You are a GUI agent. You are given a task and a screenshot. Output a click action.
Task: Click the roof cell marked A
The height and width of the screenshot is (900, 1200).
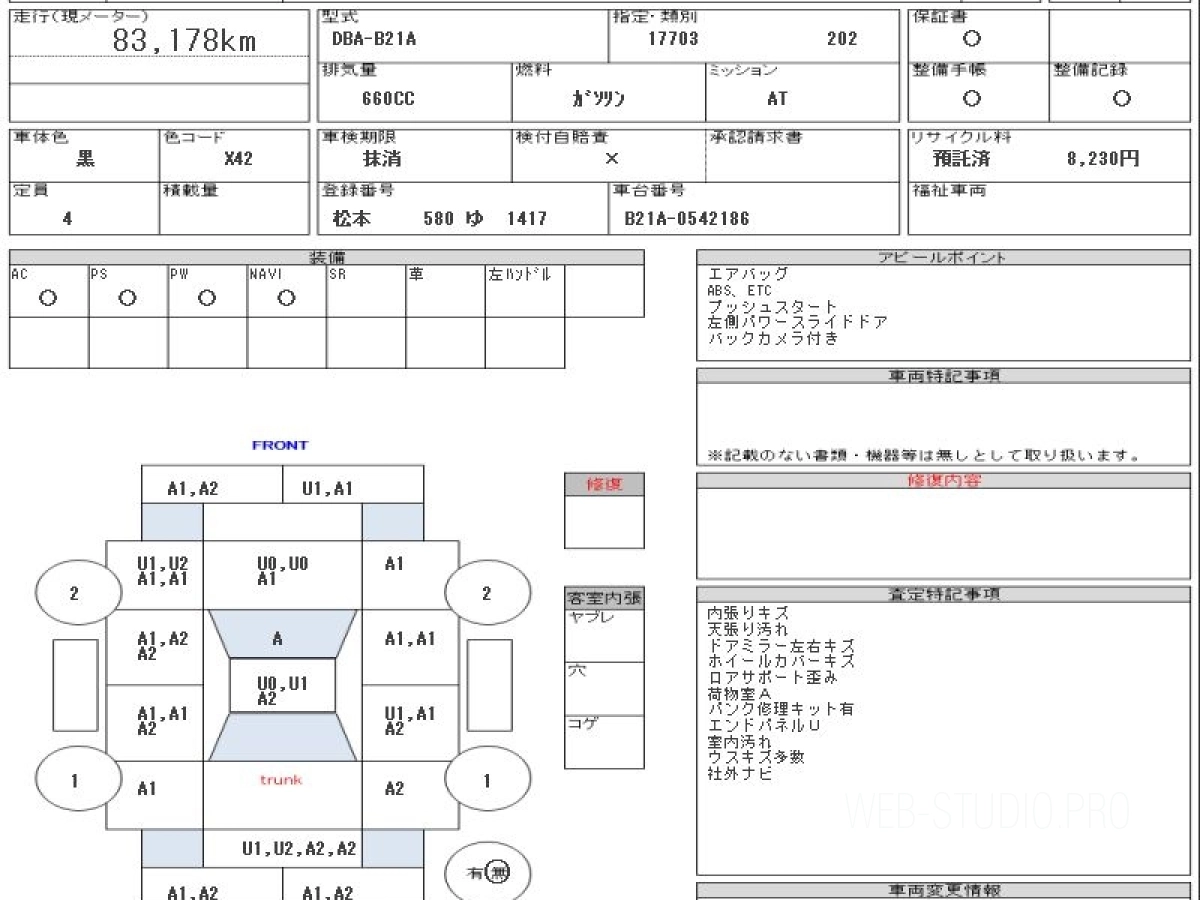pyautogui.click(x=282, y=633)
